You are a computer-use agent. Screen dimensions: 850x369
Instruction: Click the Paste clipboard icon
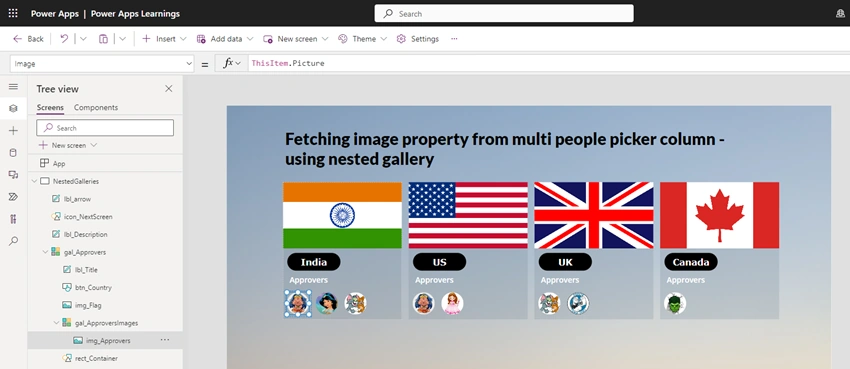pos(103,39)
